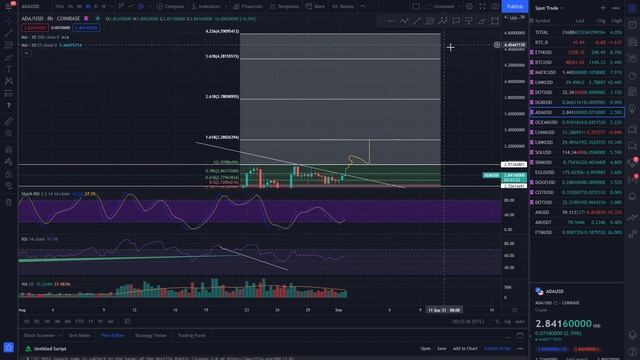The width and height of the screenshot is (640, 360).
Task: Select the trend line drawing tool
Action: tap(8, 33)
